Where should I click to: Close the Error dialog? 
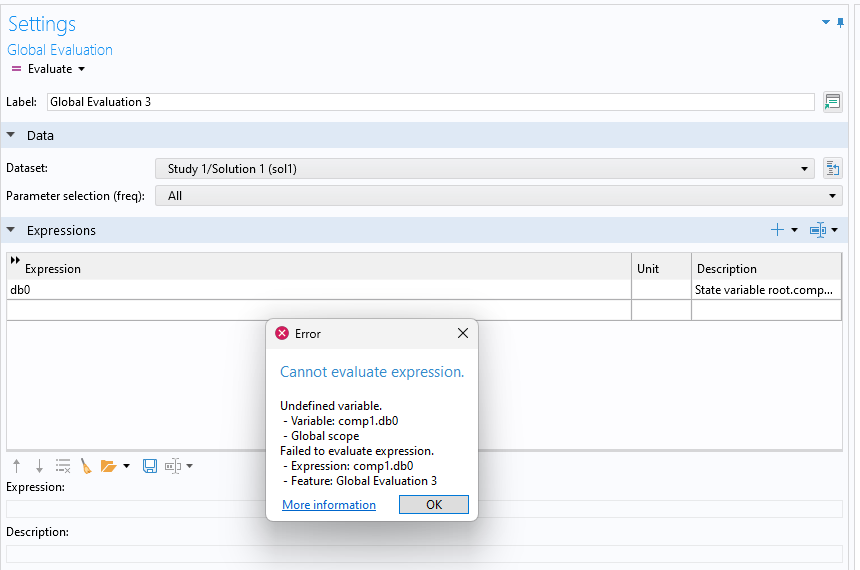[x=462, y=333]
